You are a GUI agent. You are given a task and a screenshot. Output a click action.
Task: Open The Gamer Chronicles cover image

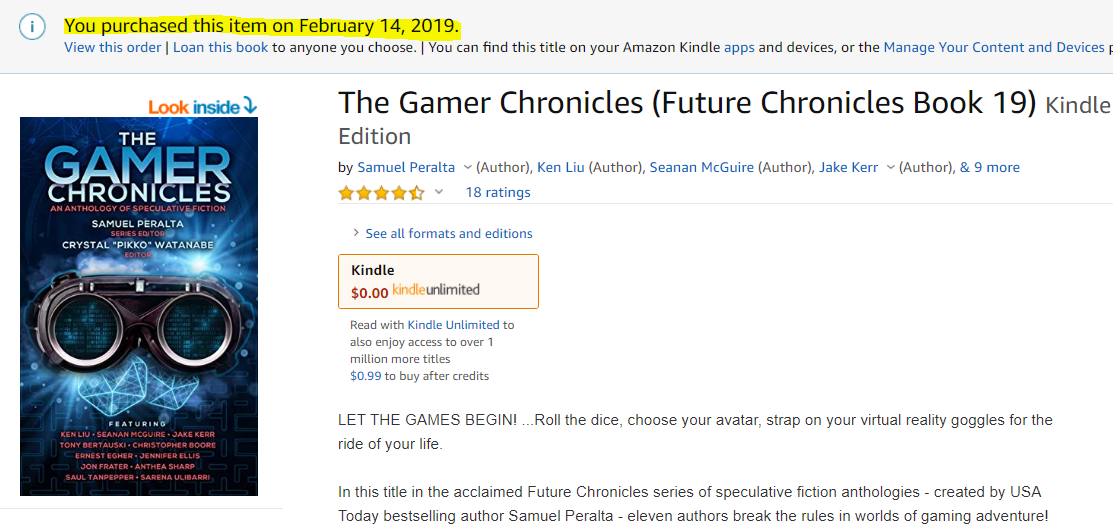tap(139, 306)
